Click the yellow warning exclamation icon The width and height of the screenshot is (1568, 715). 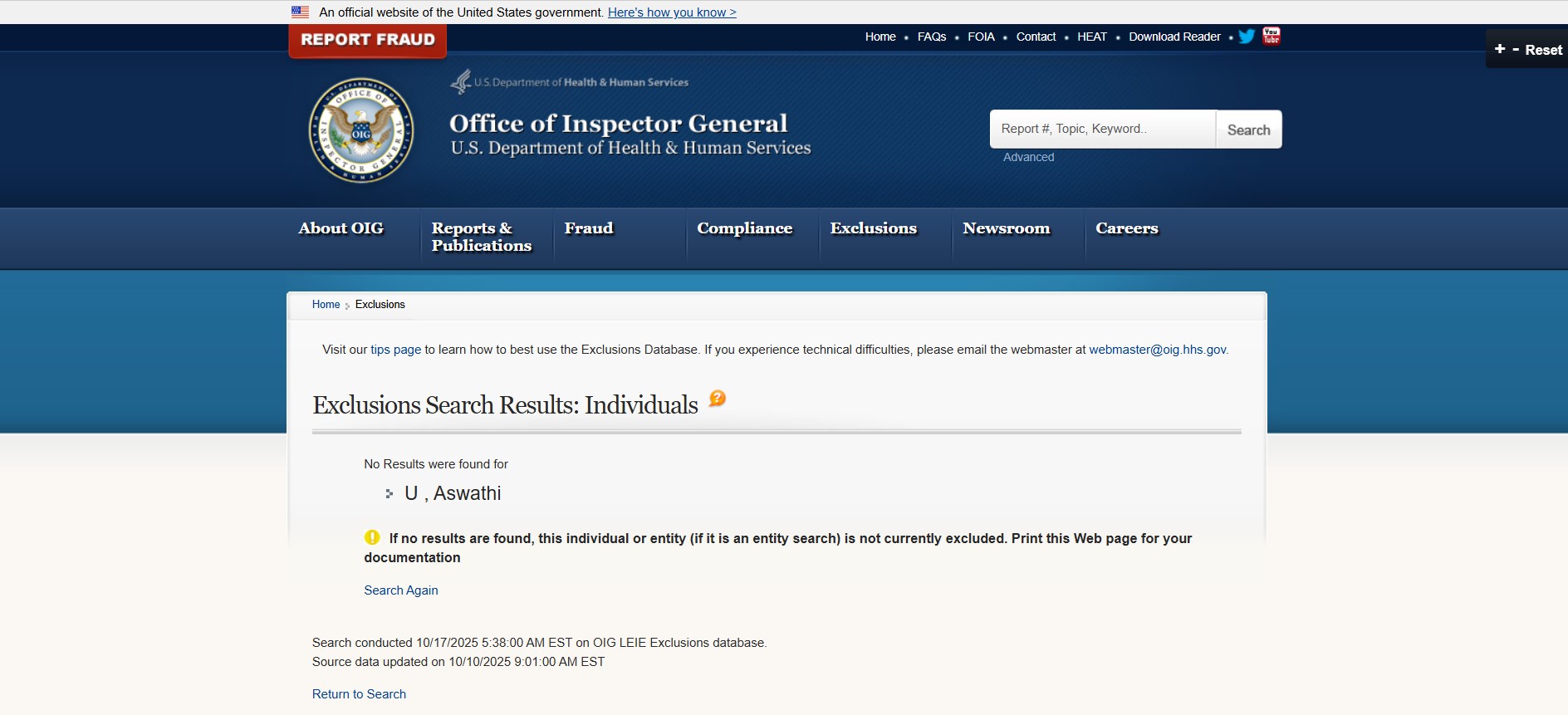click(372, 537)
